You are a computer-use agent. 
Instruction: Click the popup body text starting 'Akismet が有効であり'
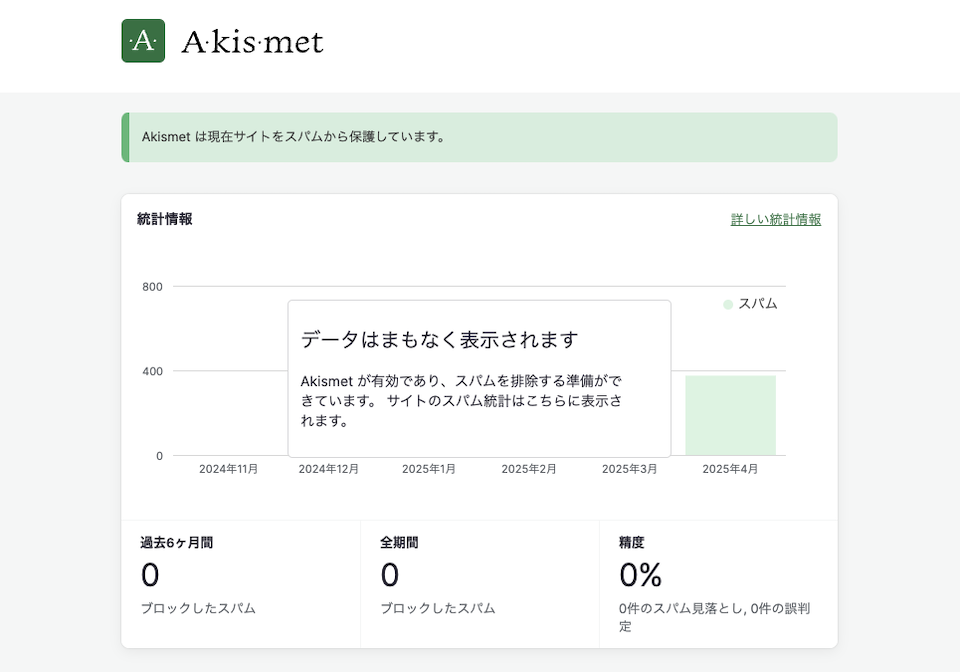tap(462, 400)
